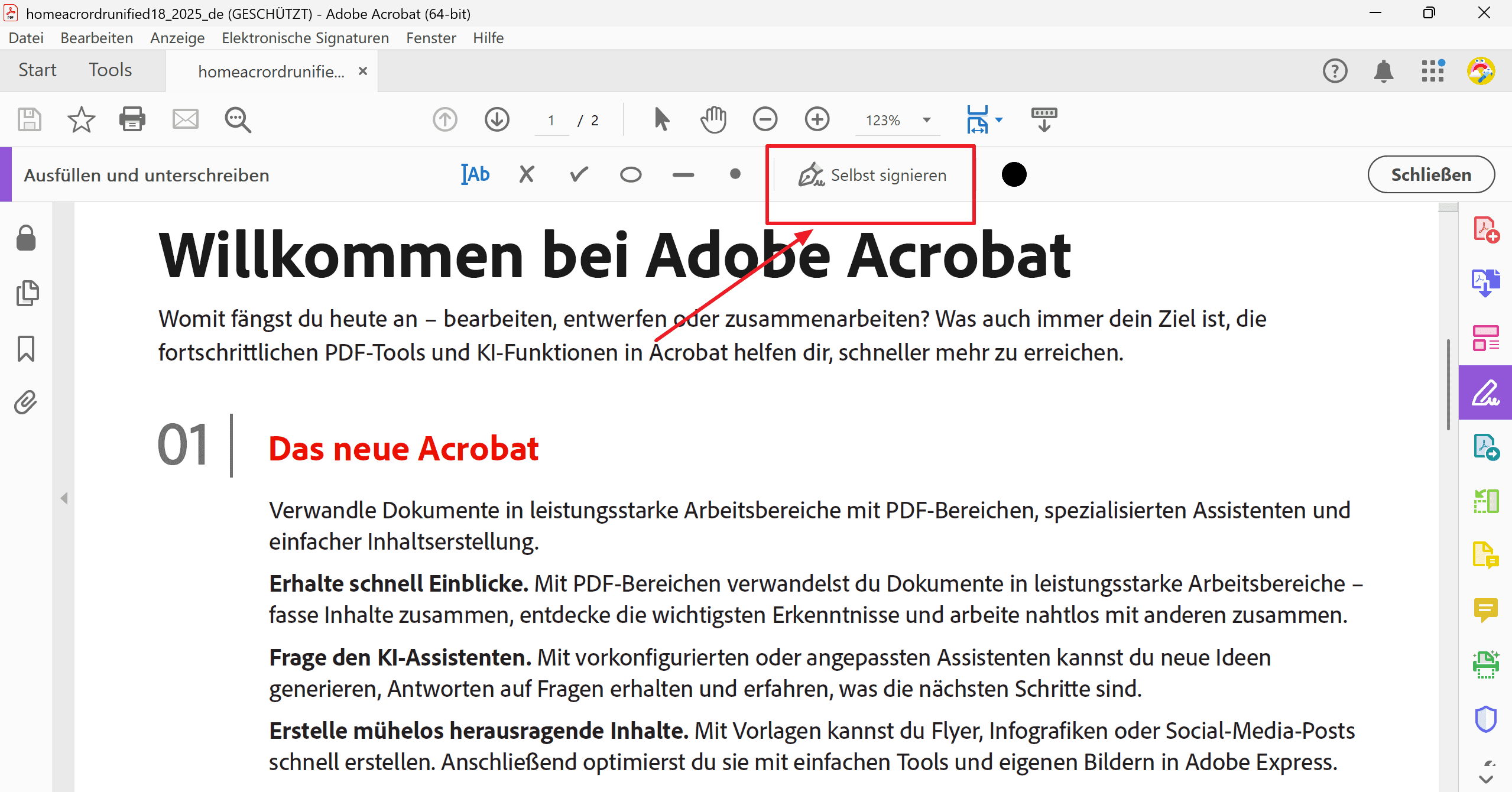Screen dimensions: 1512x792
Task: Open the Fenster menu
Action: (431, 38)
